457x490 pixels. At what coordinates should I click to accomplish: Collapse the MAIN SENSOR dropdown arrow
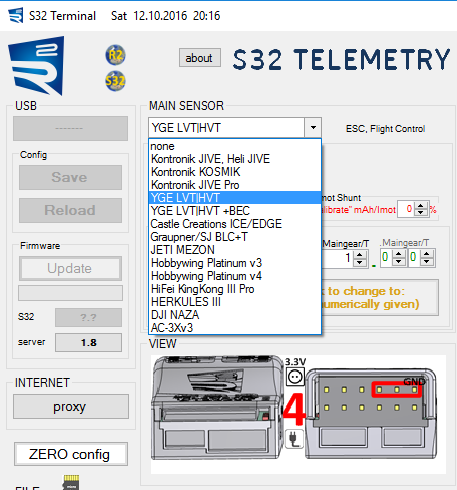[313, 128]
